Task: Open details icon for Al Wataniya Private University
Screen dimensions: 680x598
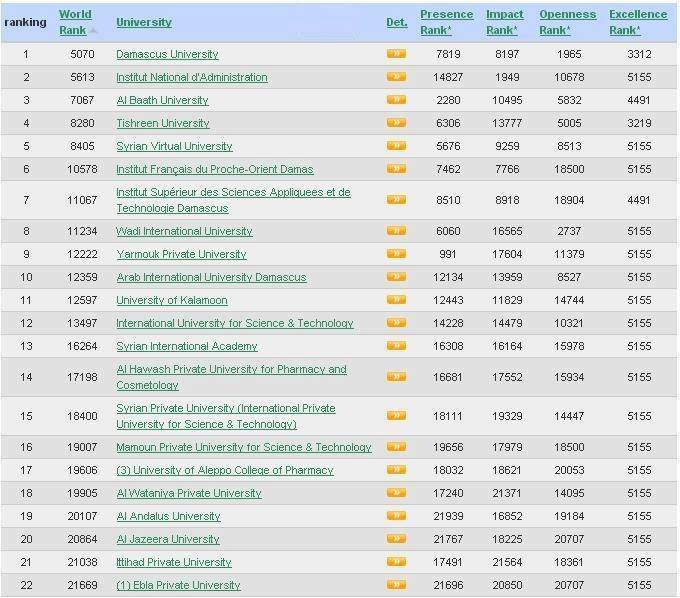Action: pyautogui.click(x=396, y=493)
